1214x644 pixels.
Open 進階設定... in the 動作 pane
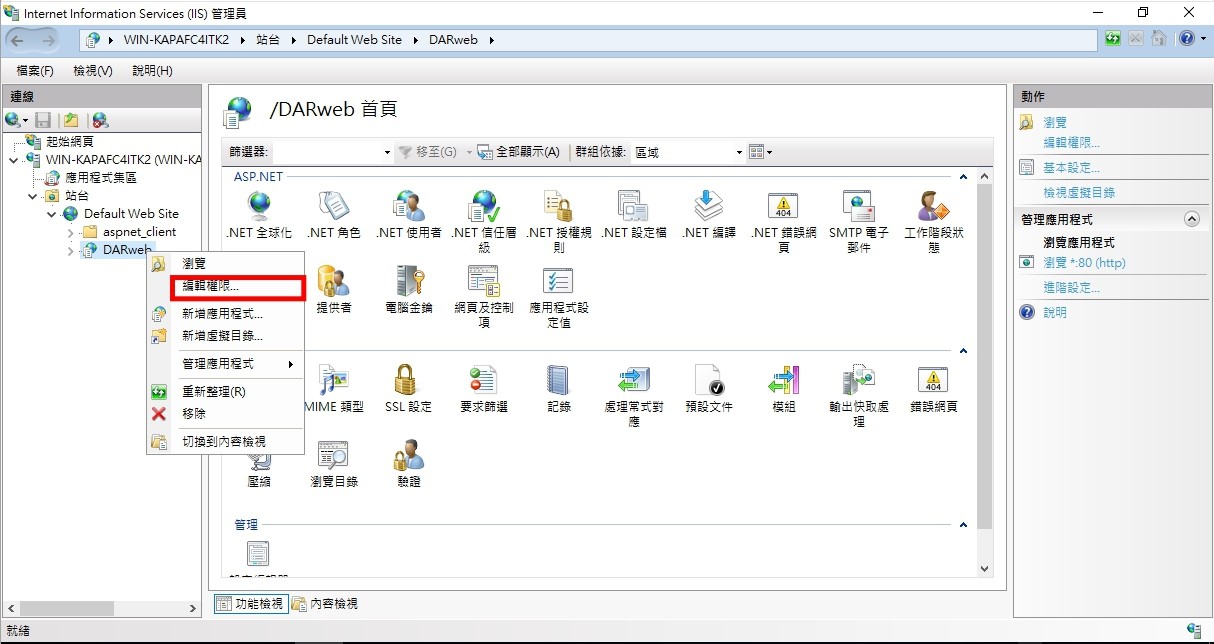pyautogui.click(x=1071, y=288)
